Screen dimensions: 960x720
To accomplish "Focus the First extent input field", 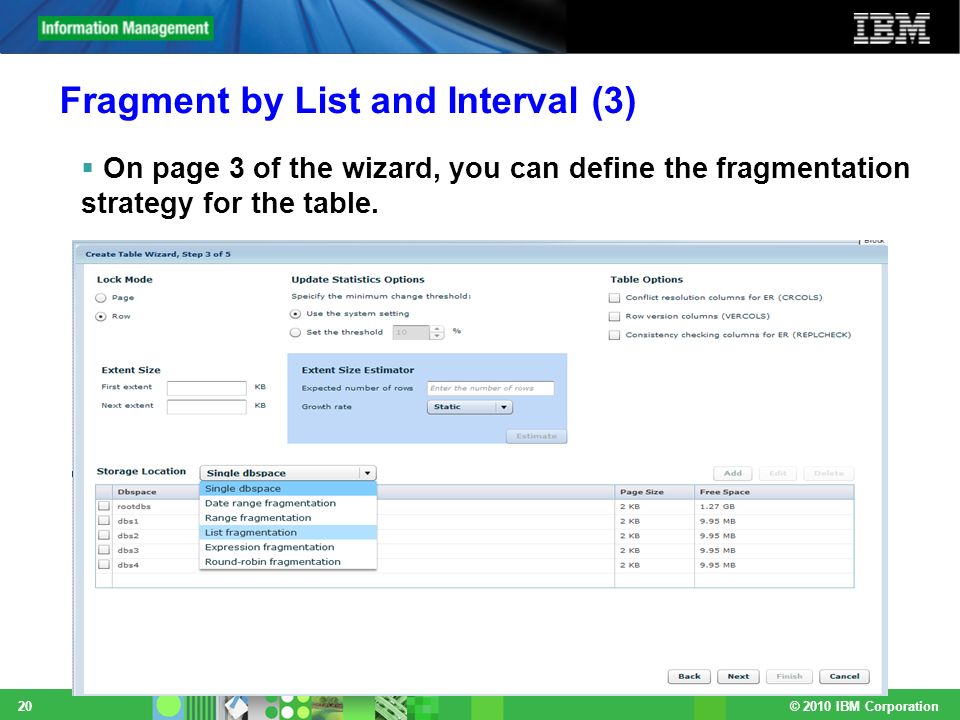I will (207, 388).
